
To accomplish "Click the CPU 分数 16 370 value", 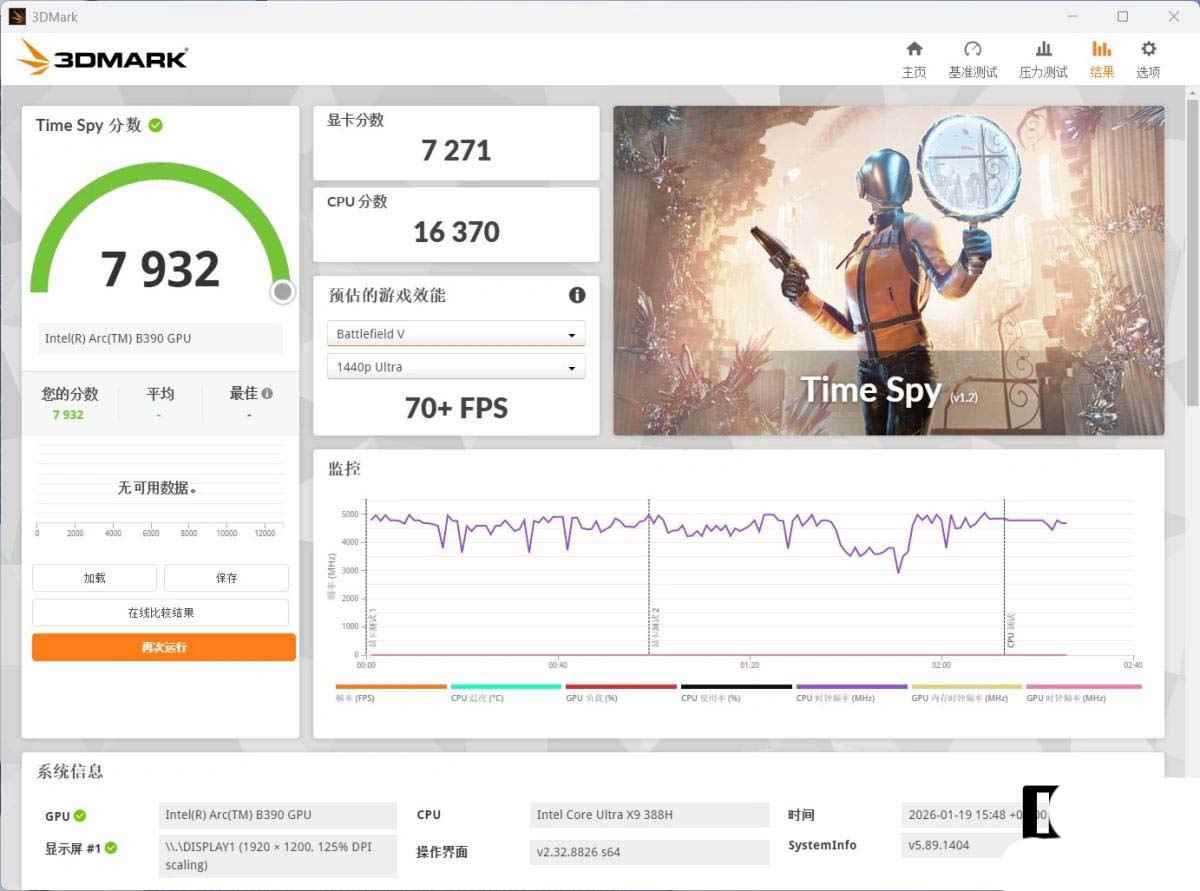I will click(x=456, y=232).
